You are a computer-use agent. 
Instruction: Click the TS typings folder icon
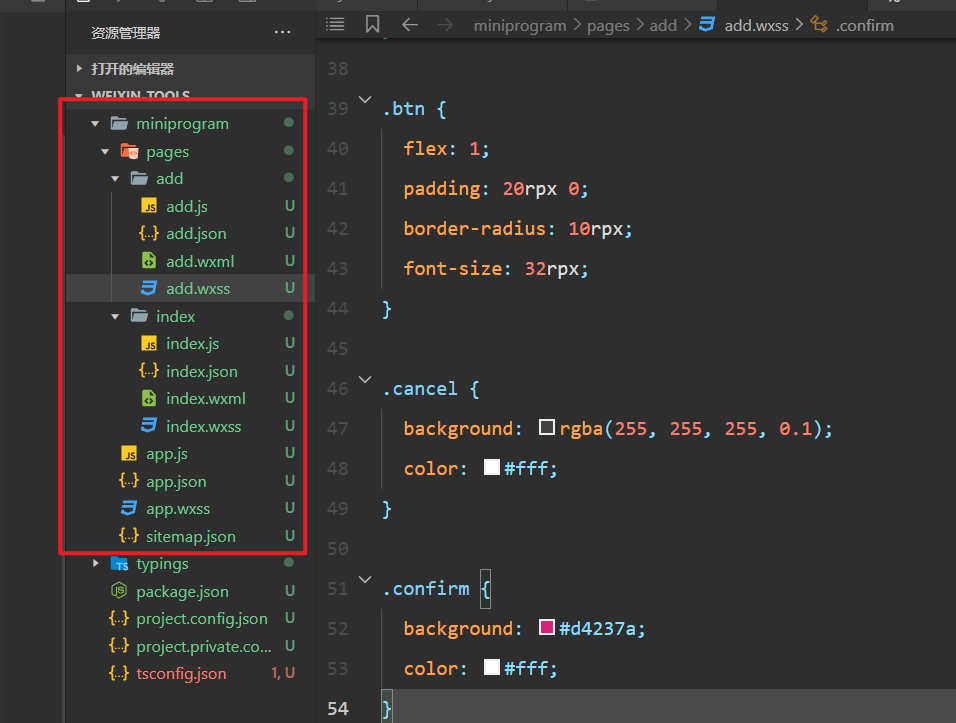tap(120, 564)
